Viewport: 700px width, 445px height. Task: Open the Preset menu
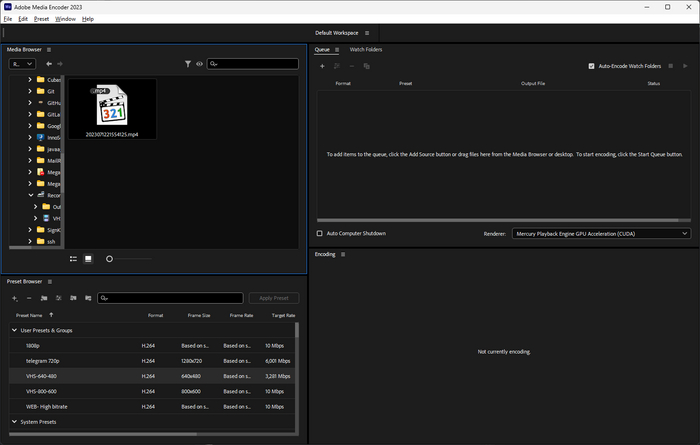(41, 19)
